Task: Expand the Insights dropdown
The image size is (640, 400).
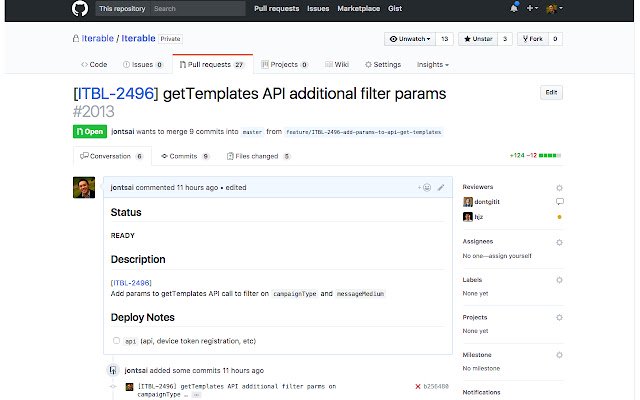Action: coord(433,64)
